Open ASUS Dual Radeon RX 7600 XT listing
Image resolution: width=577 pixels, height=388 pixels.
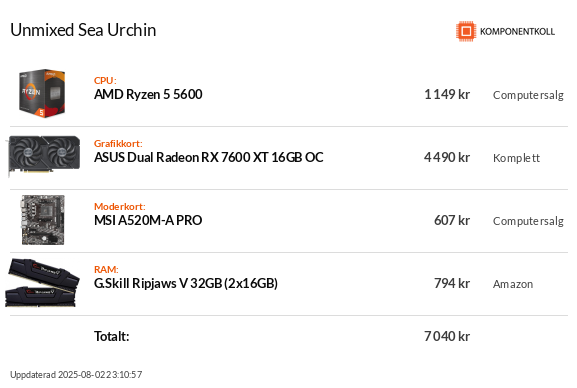coord(209,158)
